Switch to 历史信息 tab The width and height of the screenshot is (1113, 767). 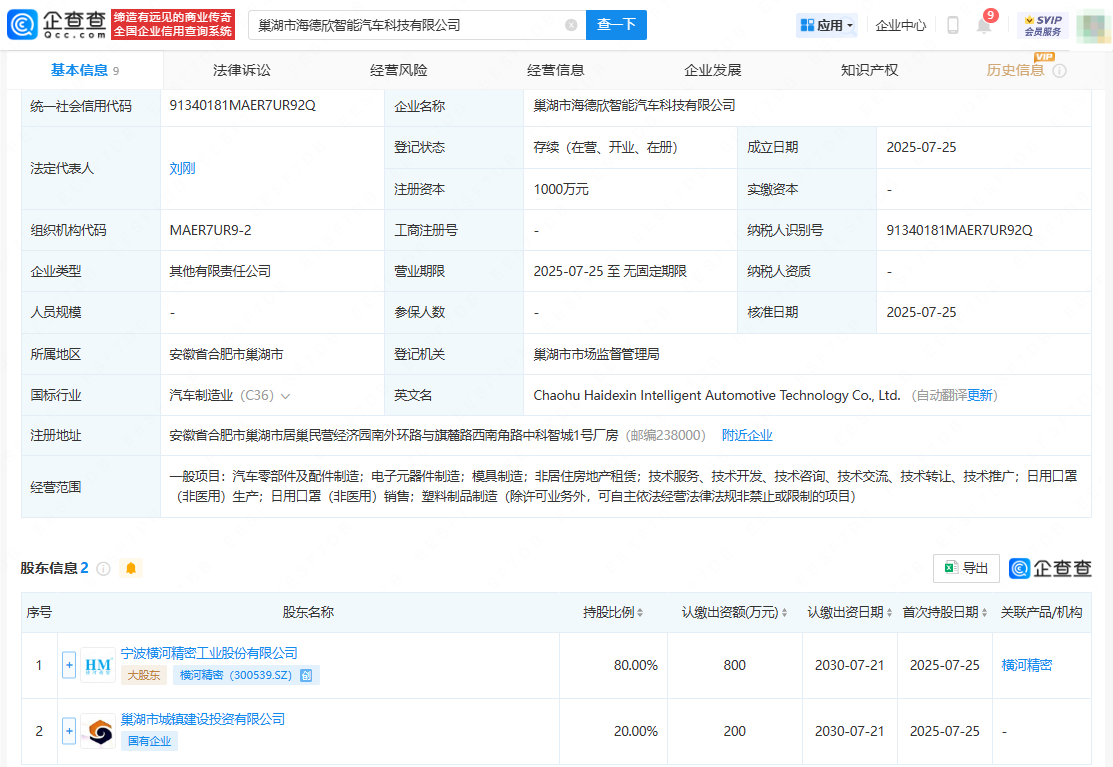pos(1015,70)
